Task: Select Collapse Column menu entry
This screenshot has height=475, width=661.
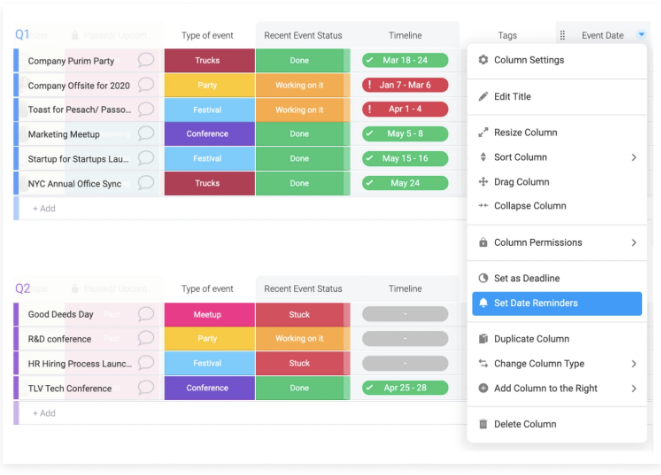Action: 529,206
